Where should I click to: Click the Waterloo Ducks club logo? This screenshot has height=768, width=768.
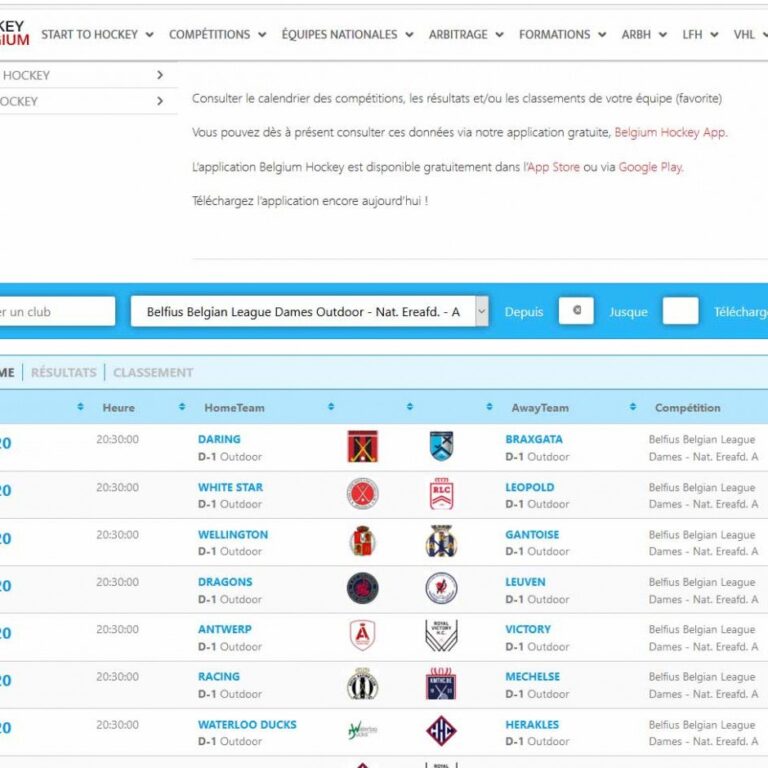point(362,730)
